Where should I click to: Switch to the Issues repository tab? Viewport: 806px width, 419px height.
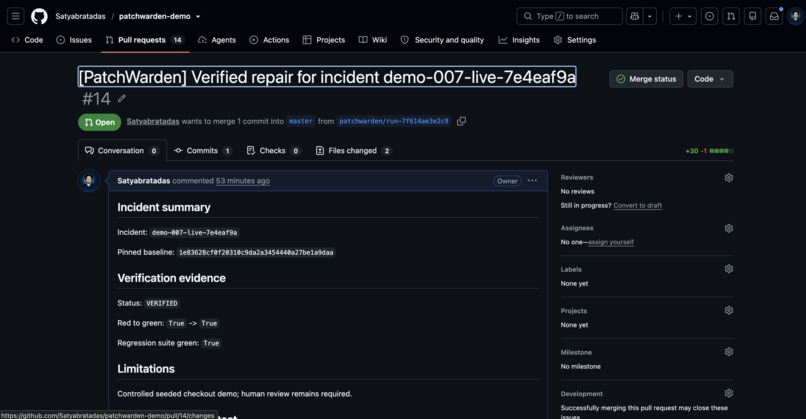pyautogui.click(x=74, y=40)
